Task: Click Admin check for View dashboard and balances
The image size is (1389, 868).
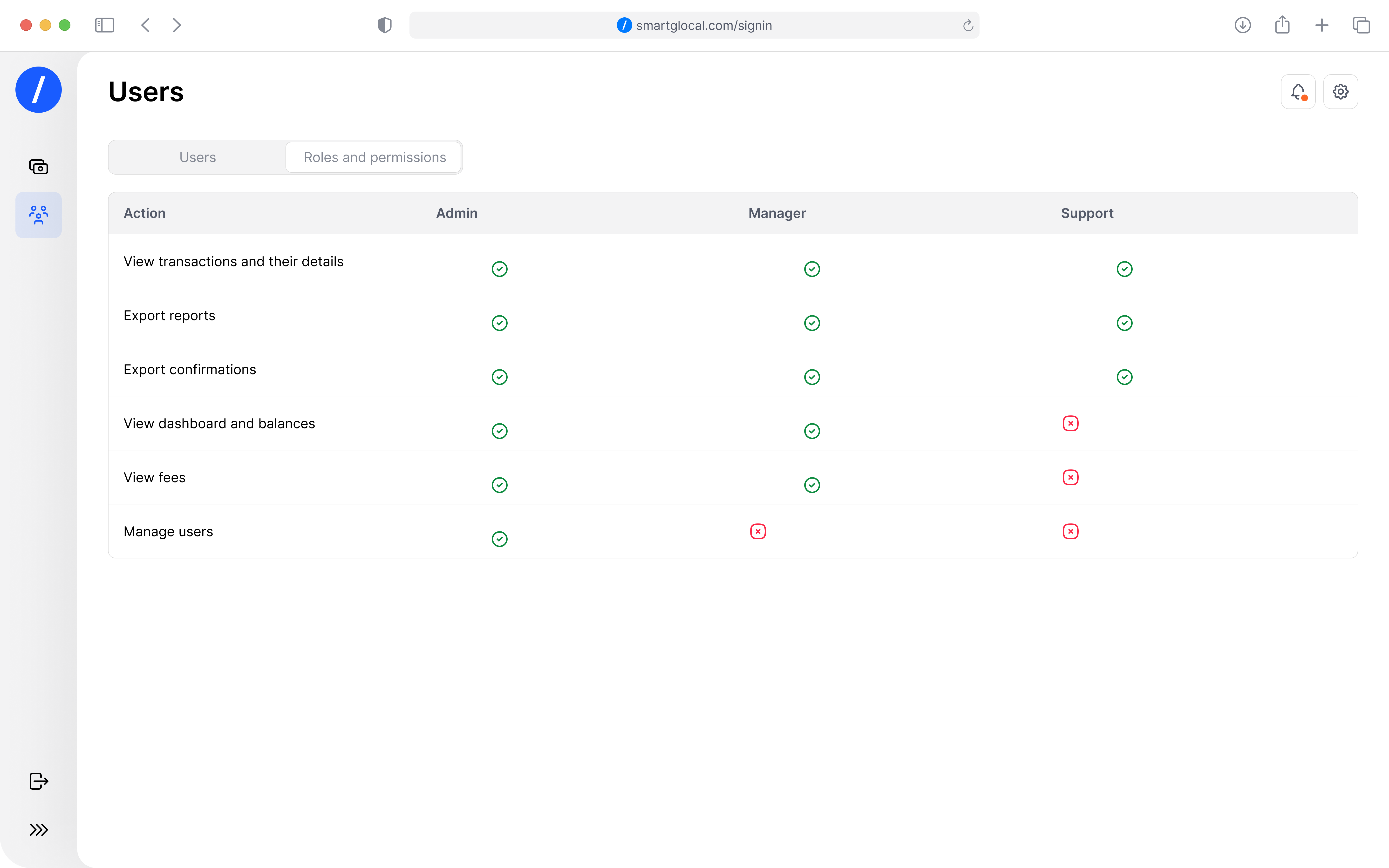Action: [x=499, y=431]
